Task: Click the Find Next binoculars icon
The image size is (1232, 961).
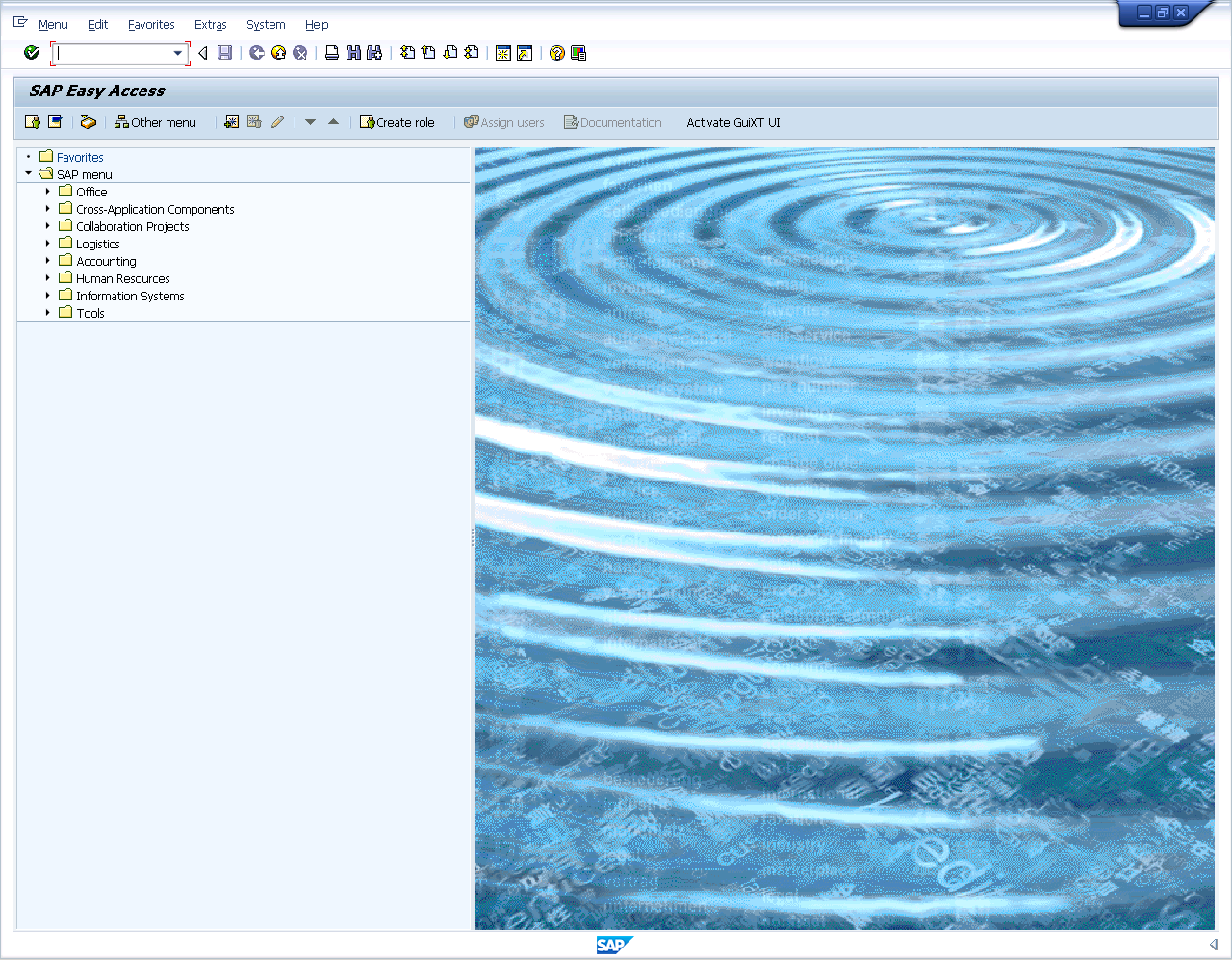Action: click(x=374, y=53)
